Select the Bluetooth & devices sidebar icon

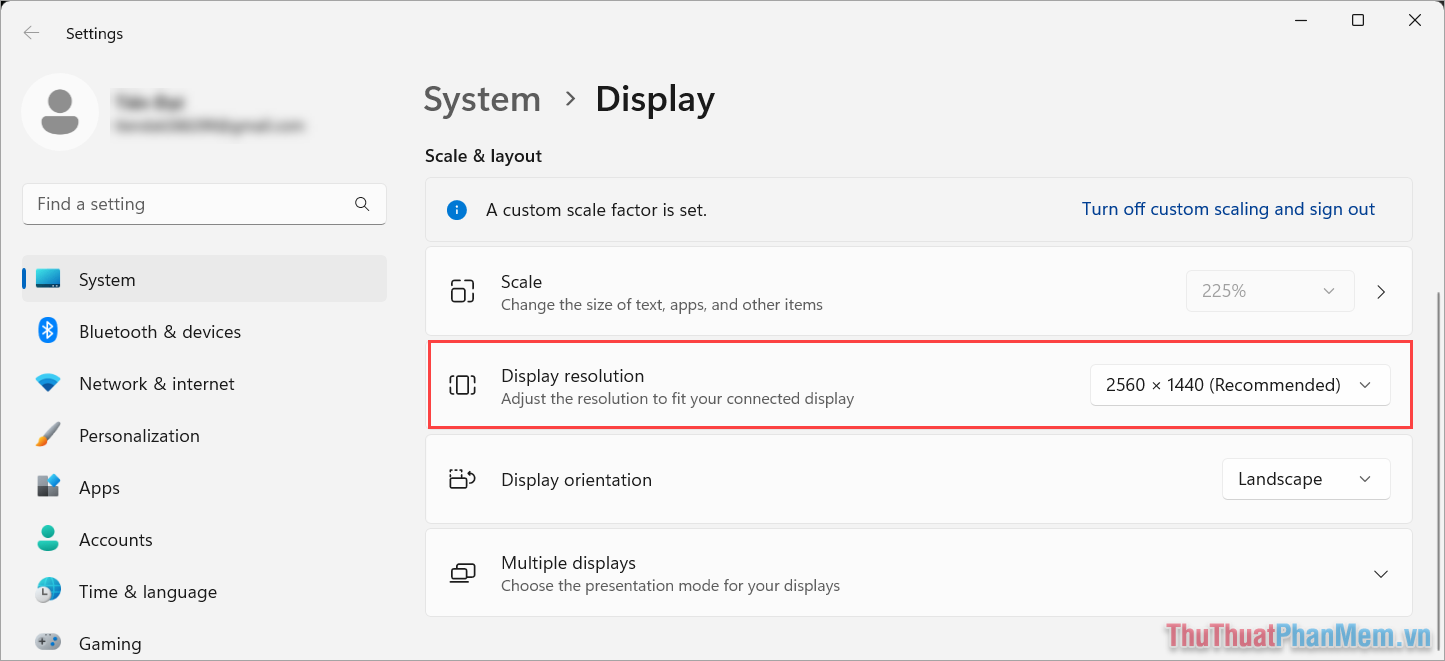[x=47, y=331]
